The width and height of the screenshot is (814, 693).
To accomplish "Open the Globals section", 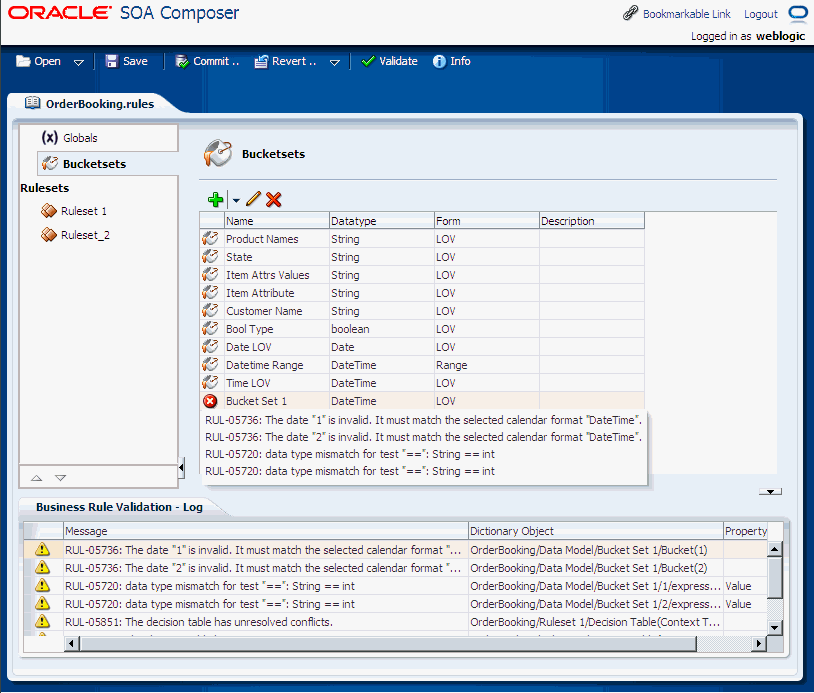I will pos(80,138).
